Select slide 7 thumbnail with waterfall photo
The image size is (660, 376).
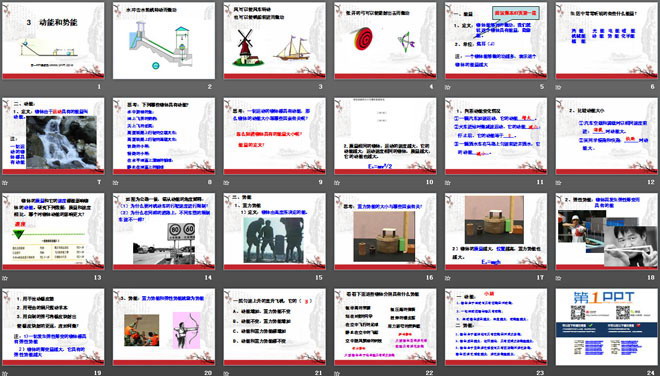(53, 136)
